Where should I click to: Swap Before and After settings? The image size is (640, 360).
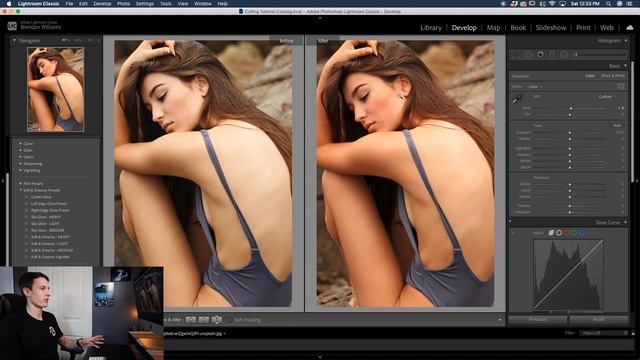tap(217, 320)
